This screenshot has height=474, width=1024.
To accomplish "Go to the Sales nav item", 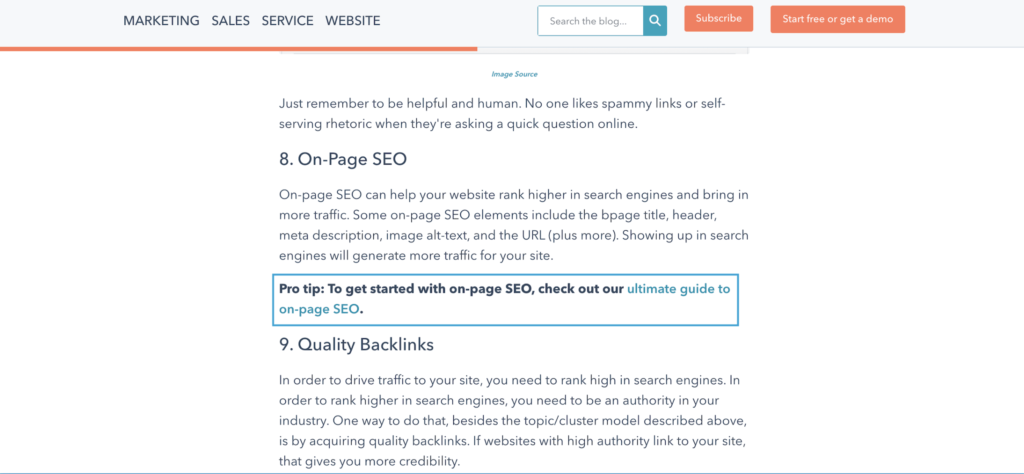I will click(x=231, y=20).
